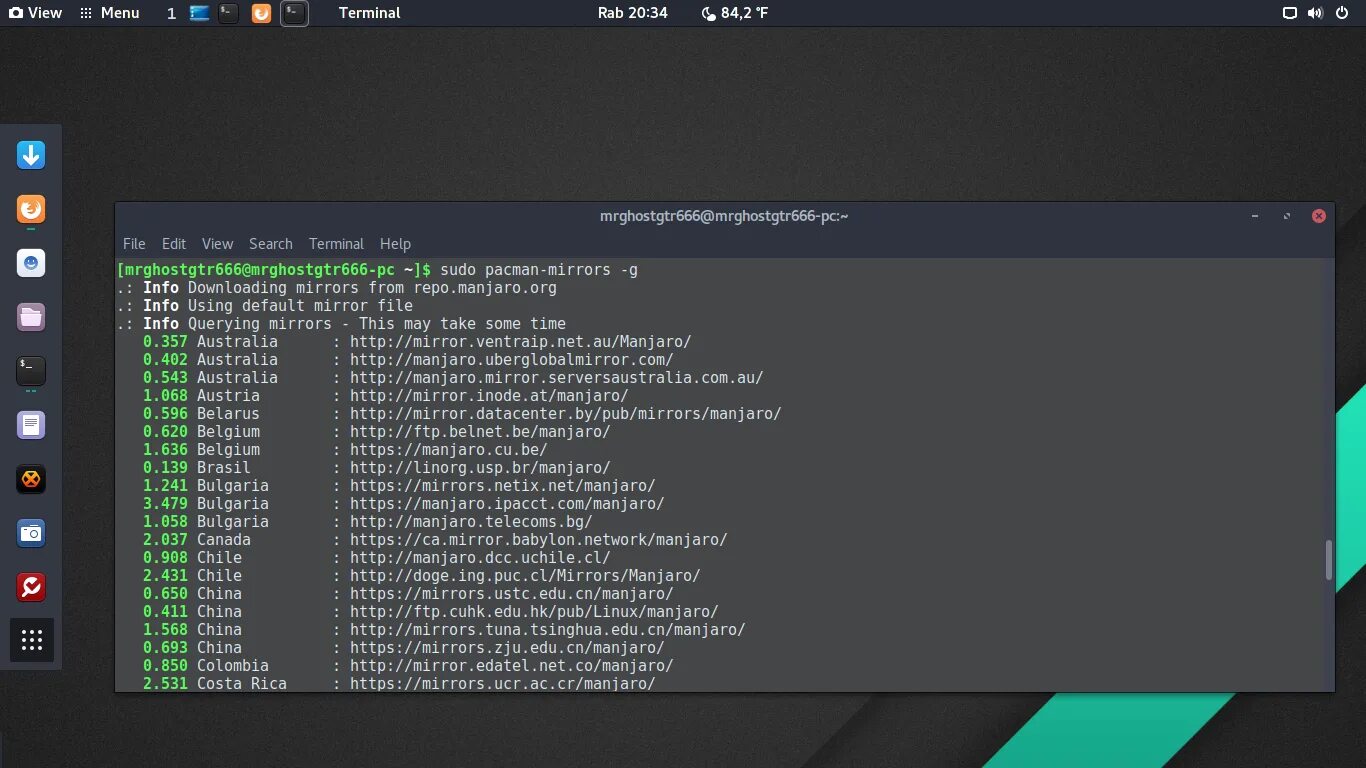This screenshot has height=768, width=1366.
Task: Select workspace 1 in the top panel
Action: coord(171,13)
